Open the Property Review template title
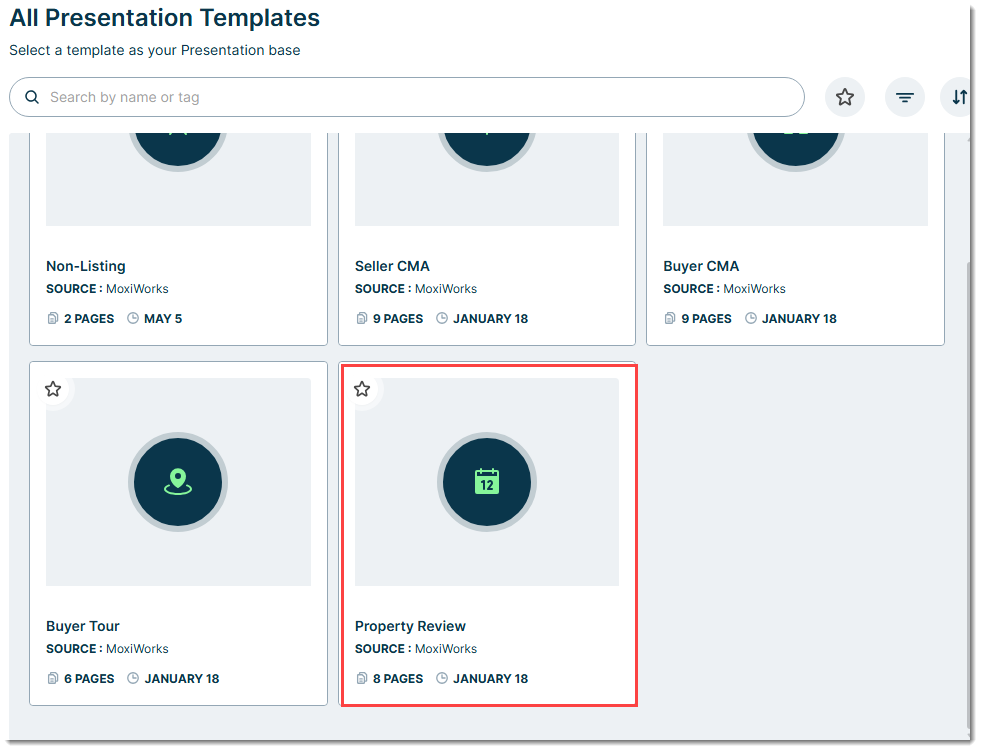This screenshot has width=981, height=751. (410, 626)
